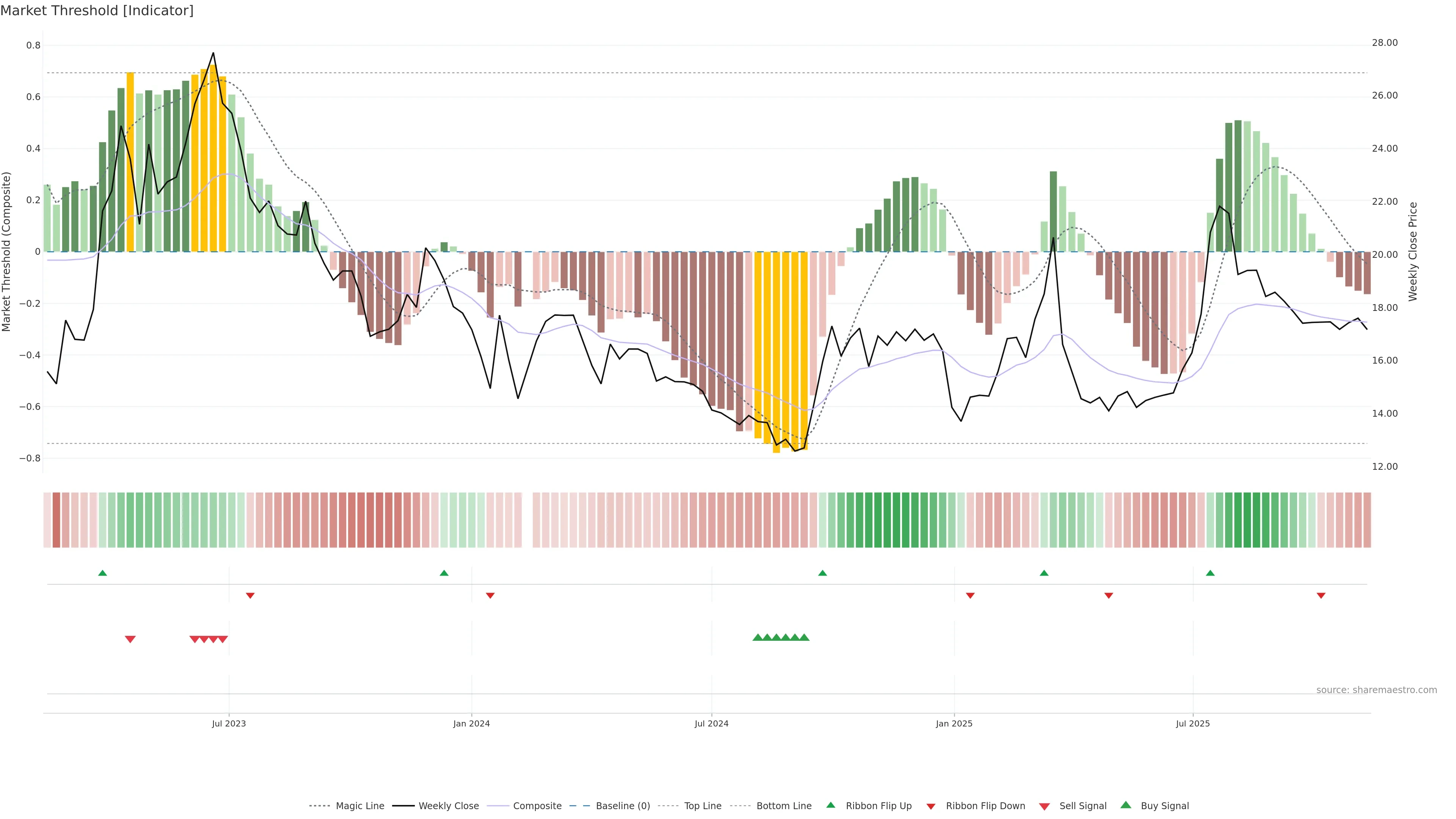Image resolution: width=1456 pixels, height=819 pixels.
Task: Click the tallest gold bar near Jul 2023
Action: [213, 158]
